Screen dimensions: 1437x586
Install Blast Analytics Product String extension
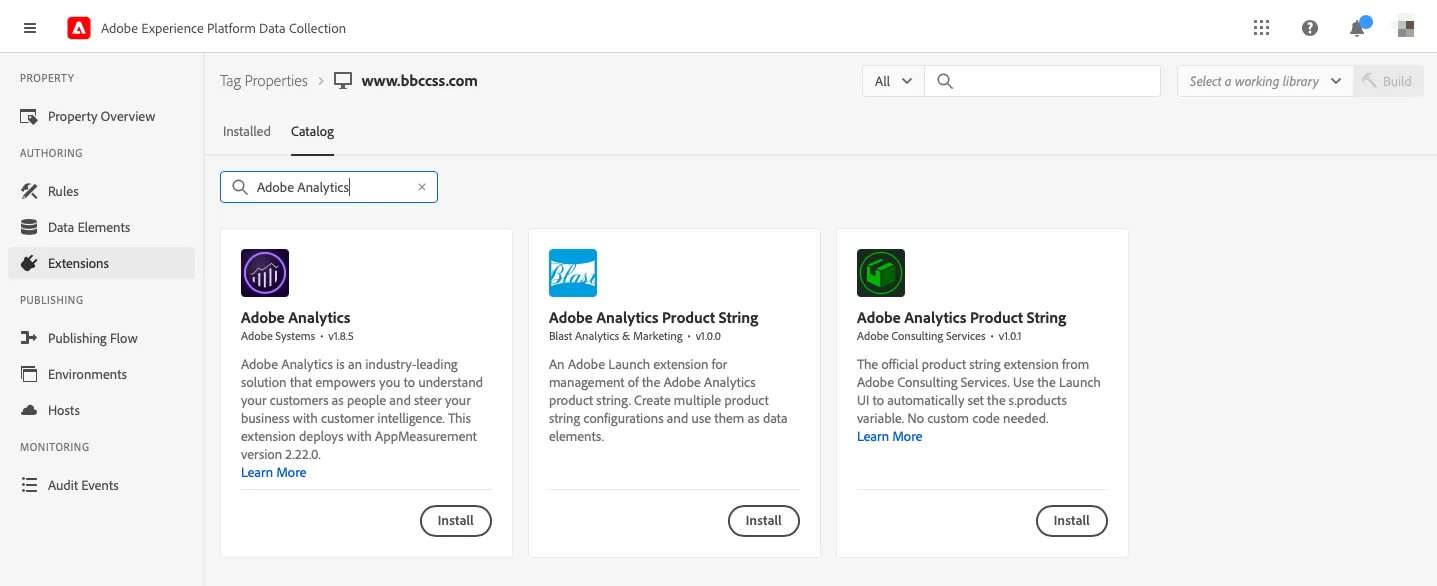click(x=764, y=521)
